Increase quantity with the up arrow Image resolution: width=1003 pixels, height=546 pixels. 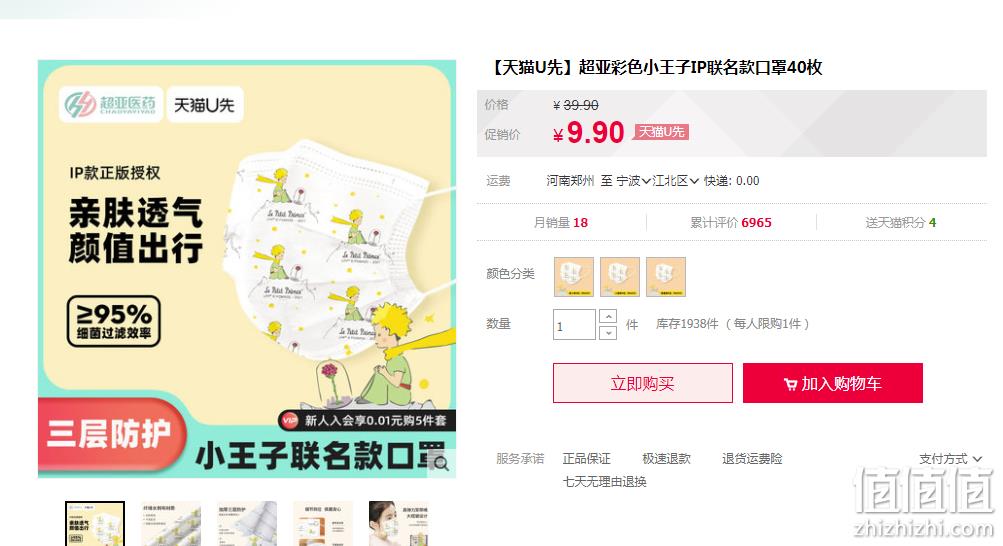[x=608, y=316]
